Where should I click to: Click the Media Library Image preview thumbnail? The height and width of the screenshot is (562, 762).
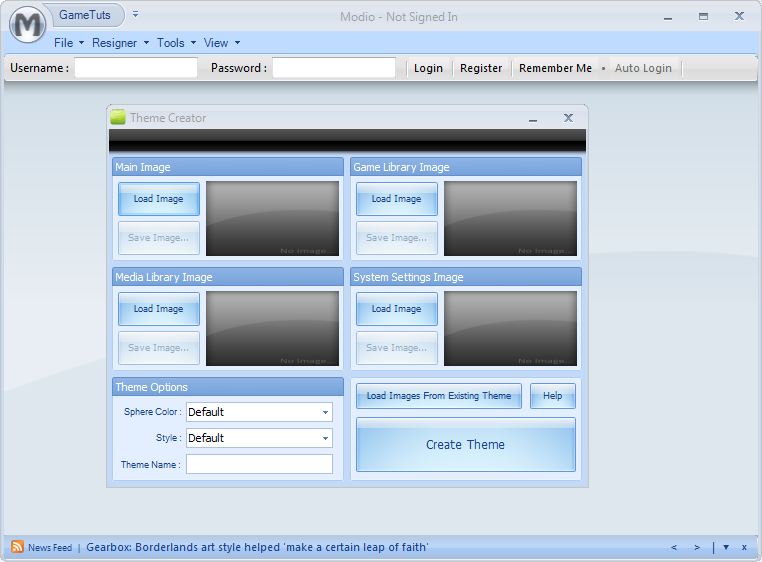click(x=272, y=328)
